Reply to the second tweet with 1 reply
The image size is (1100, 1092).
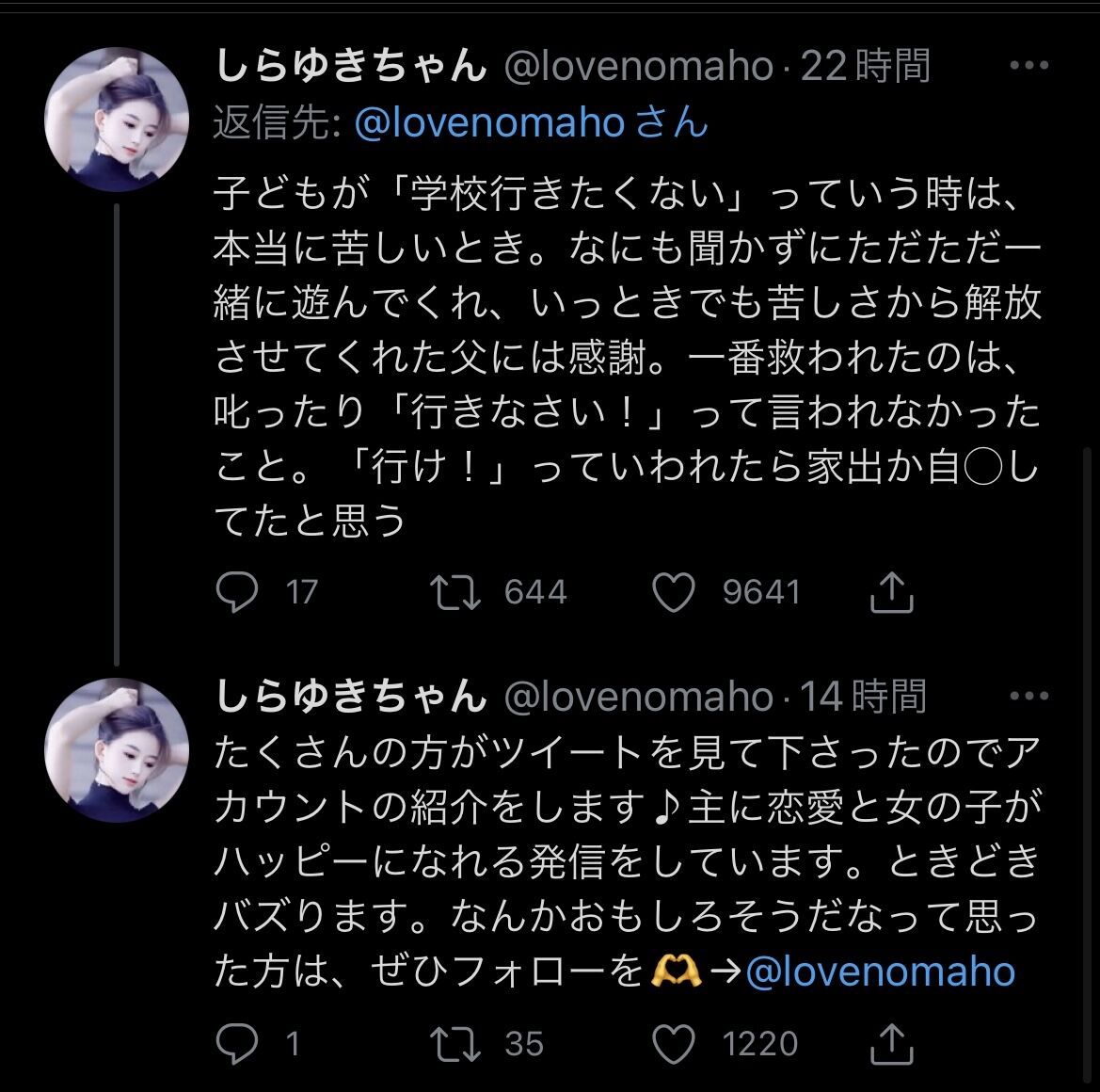pos(237,1044)
